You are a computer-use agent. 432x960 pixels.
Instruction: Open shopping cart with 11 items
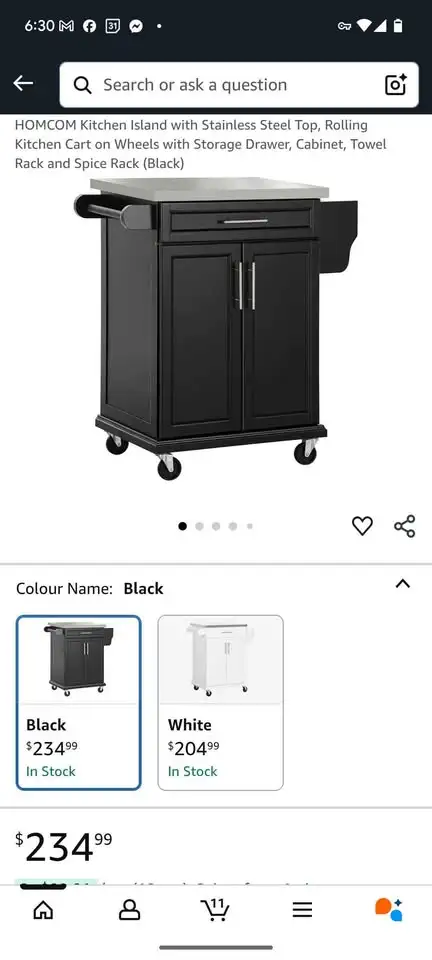coord(215,909)
